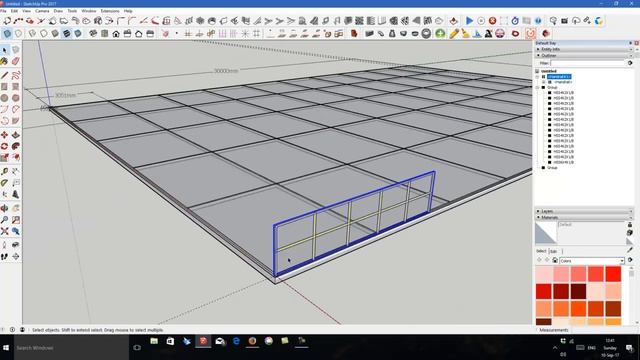Activate the Line pencil tool
This screenshot has height=360, width=640.
pos(4,76)
